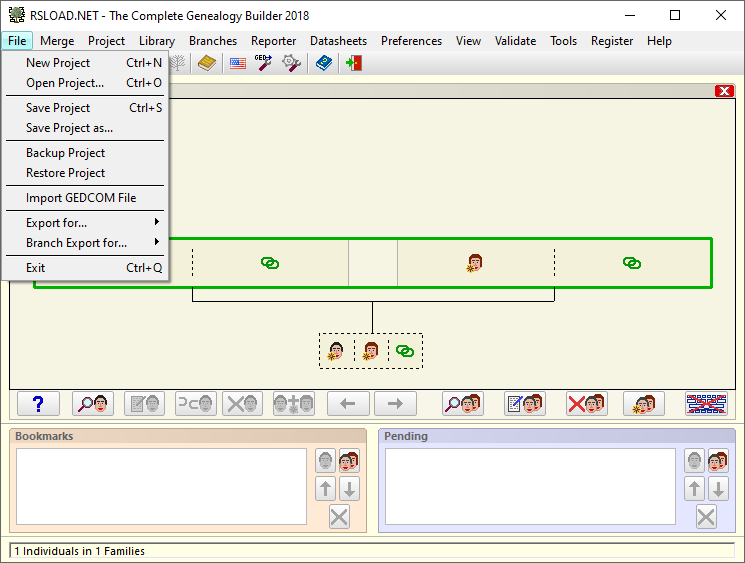Viewport: 745px width, 563px height.
Task: Click the left arrow navigation button
Action: (x=348, y=404)
